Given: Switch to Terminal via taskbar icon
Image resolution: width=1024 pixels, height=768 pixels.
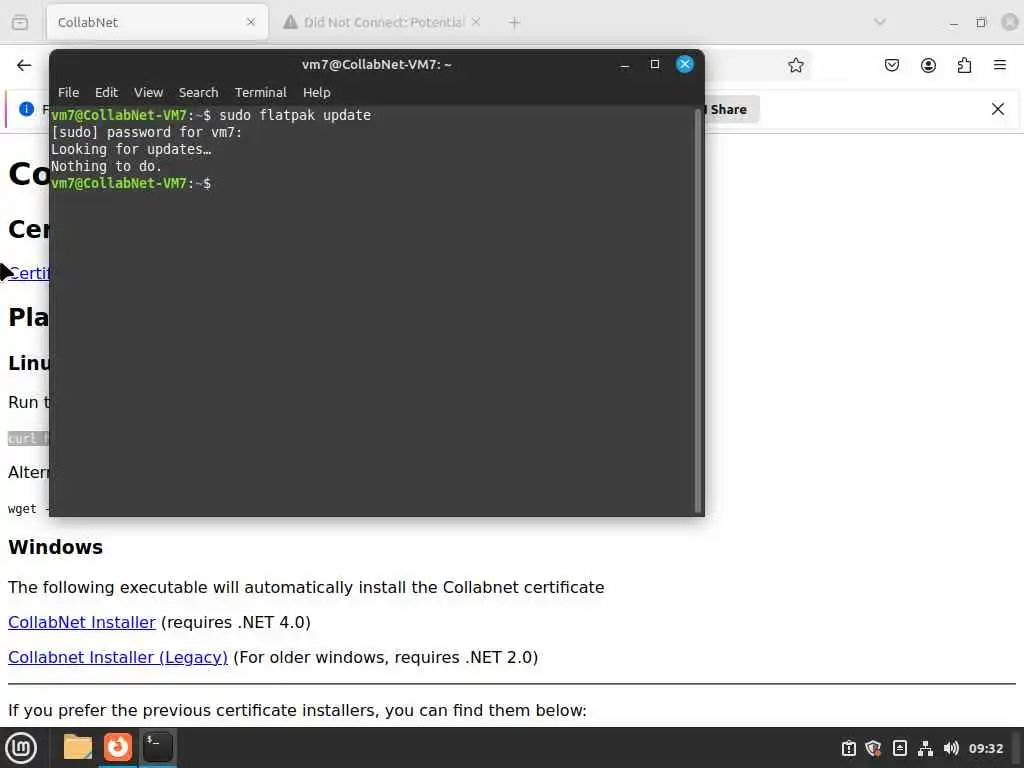Looking at the screenshot, I should 157,747.
